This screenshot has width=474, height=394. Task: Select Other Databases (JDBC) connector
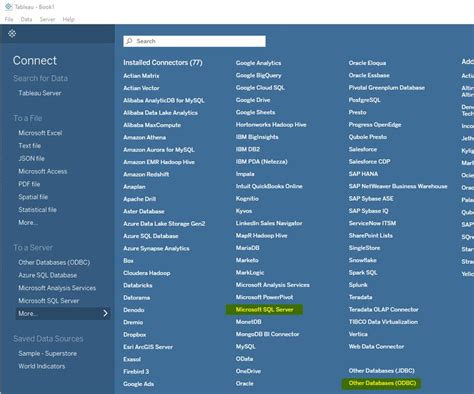coord(381,371)
